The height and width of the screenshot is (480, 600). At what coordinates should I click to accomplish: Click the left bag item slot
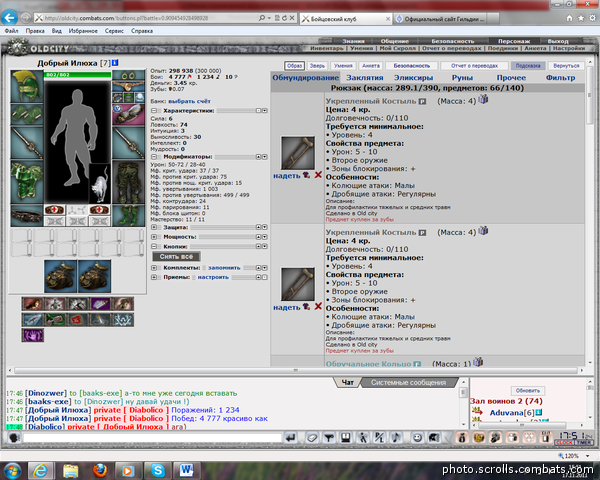(60, 276)
